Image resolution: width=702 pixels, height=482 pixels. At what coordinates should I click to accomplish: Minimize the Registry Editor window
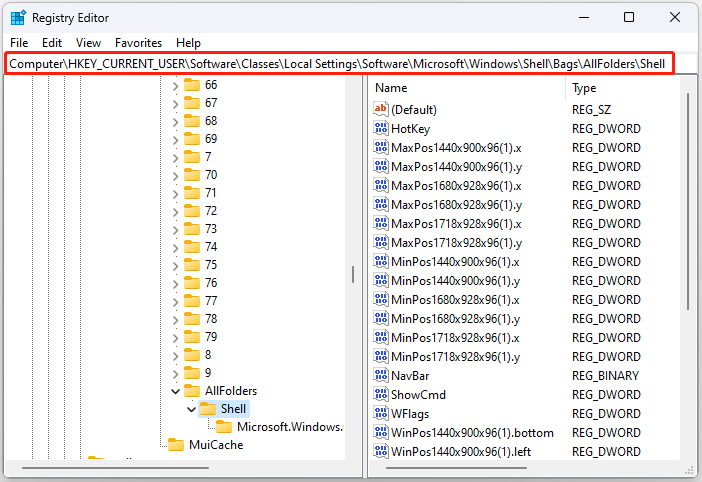click(583, 17)
